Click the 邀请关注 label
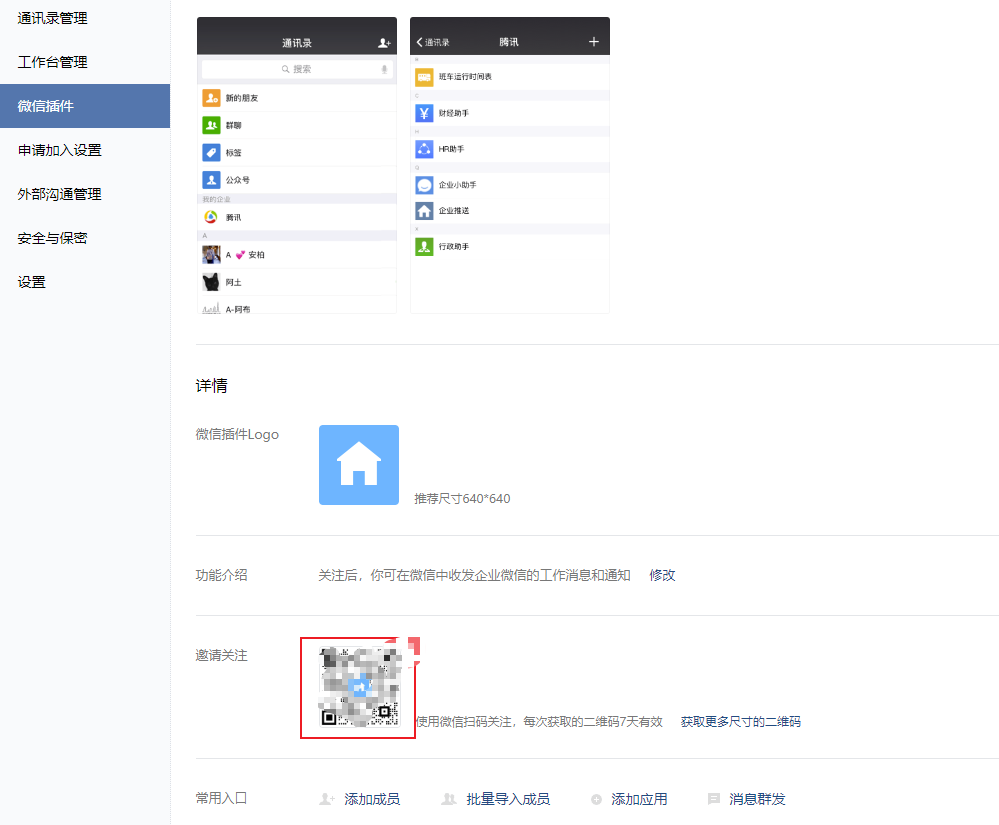This screenshot has width=999, height=825. 221,656
